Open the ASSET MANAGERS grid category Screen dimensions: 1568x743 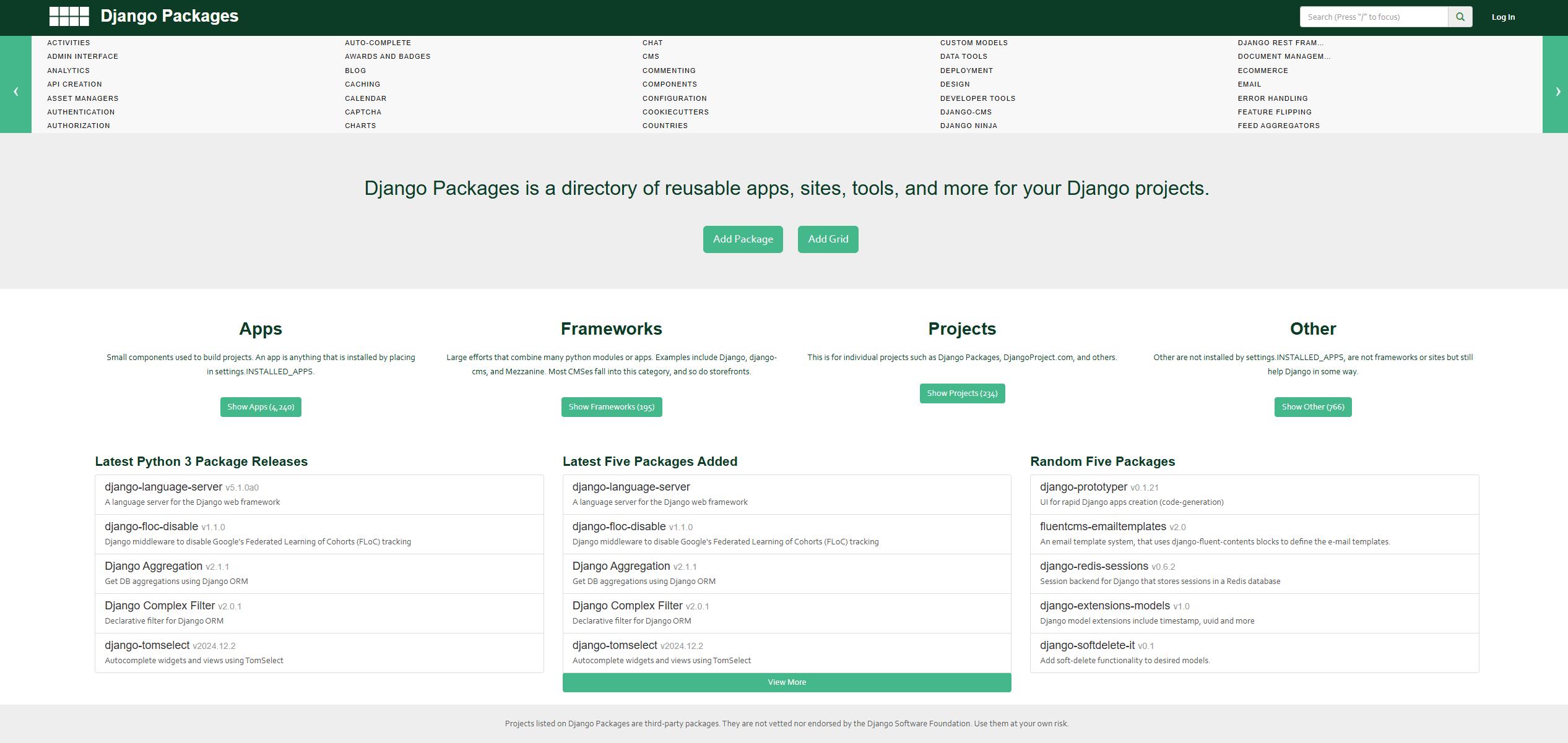coord(83,98)
